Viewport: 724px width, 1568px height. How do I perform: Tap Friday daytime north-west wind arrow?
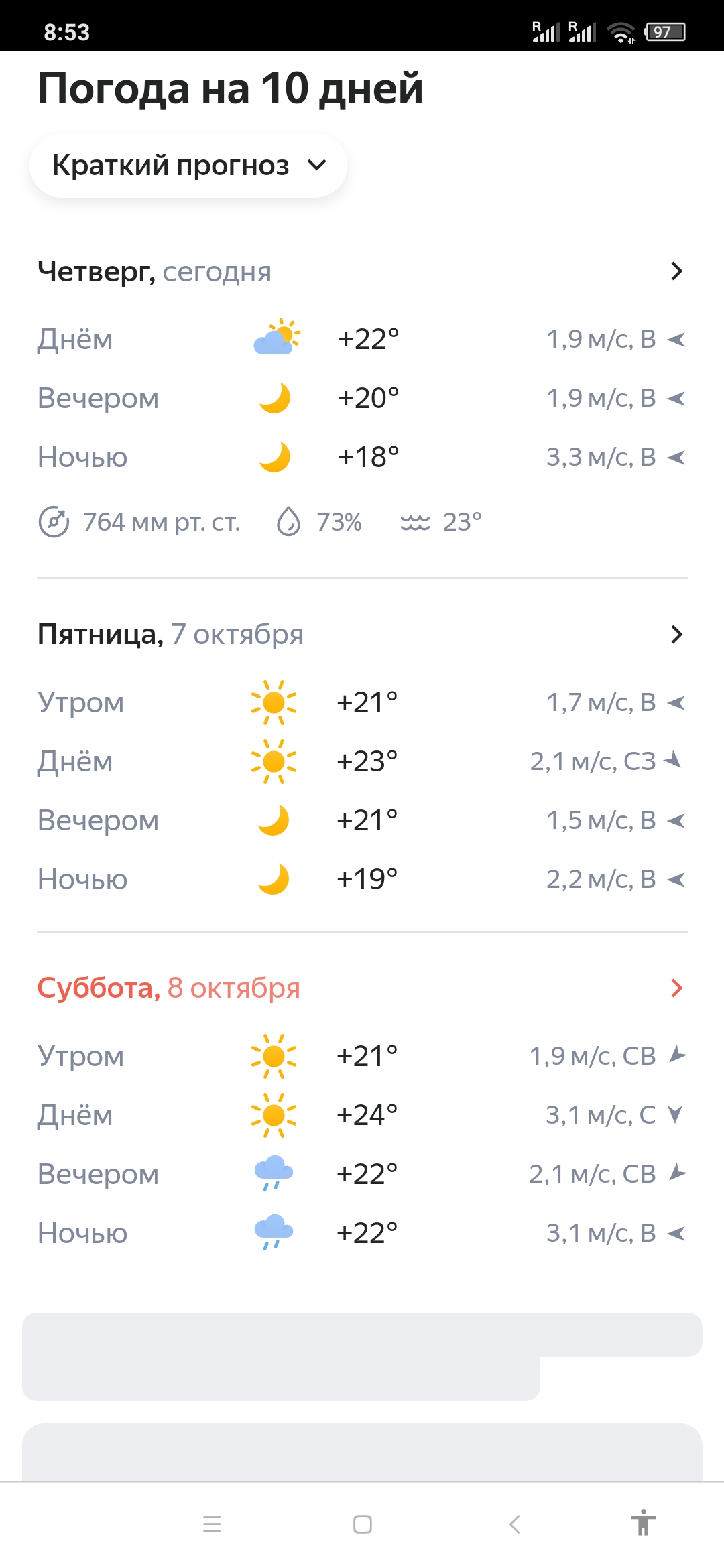pos(673,760)
